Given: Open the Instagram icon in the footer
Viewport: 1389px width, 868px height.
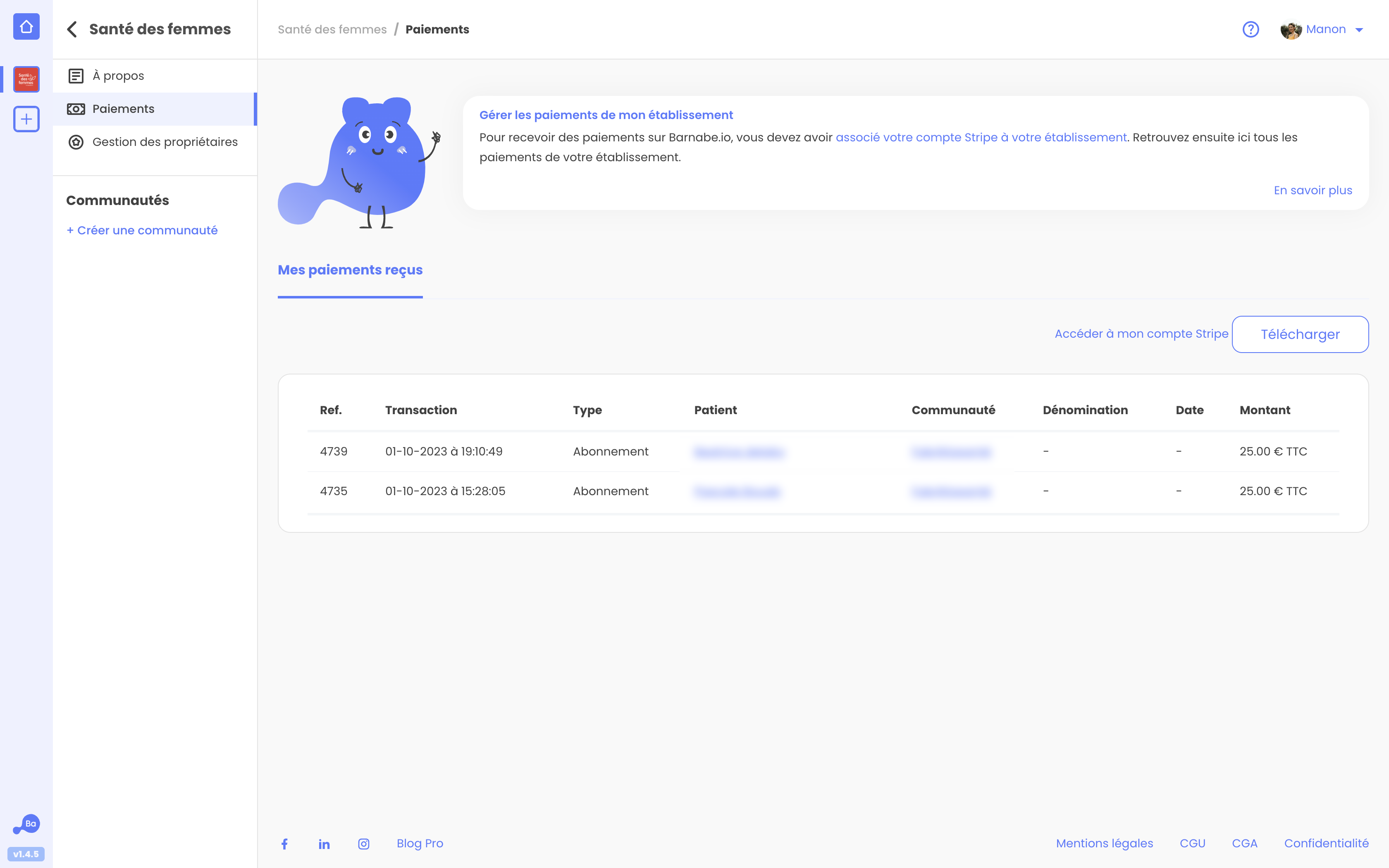Looking at the screenshot, I should click(364, 844).
